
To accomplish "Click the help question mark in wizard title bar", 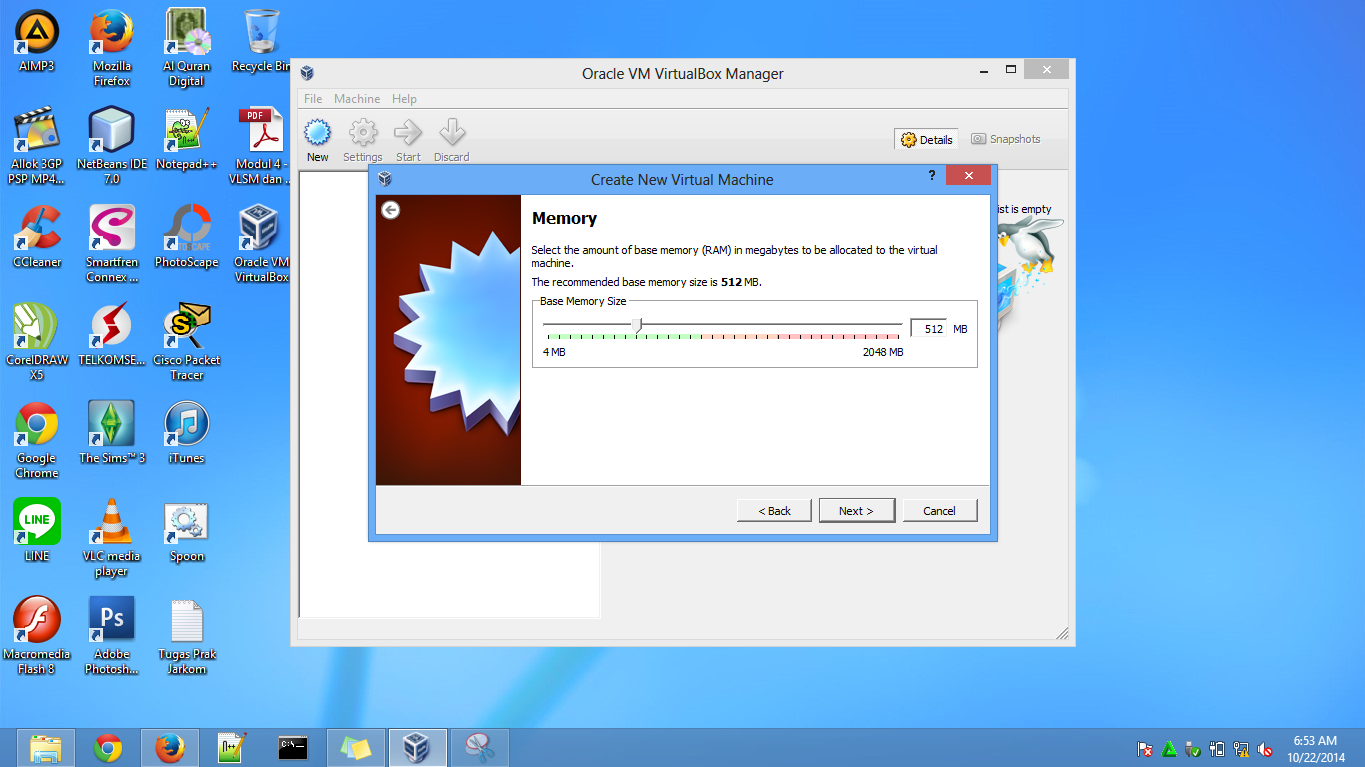I will tap(932, 175).
